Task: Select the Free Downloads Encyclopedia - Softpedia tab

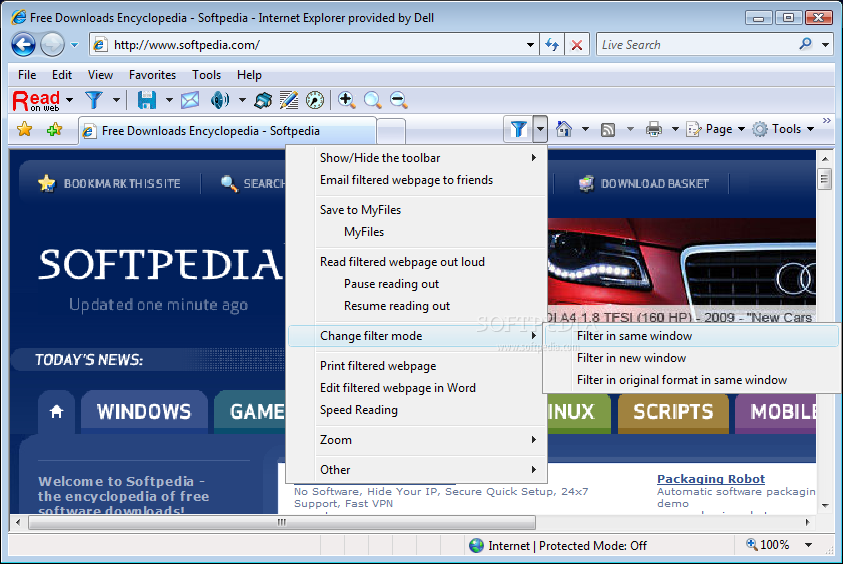Action: click(x=227, y=131)
